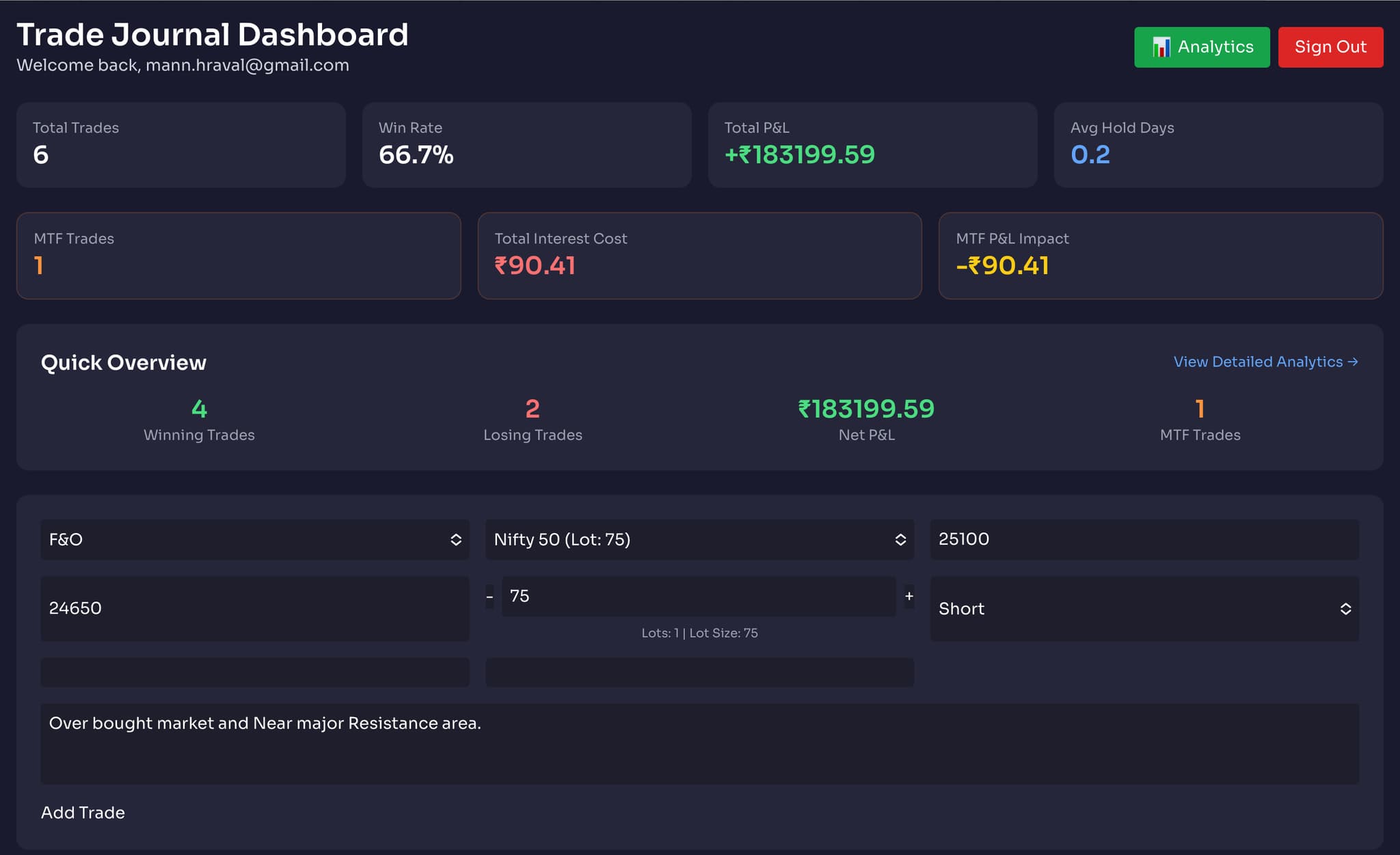Image resolution: width=1400 pixels, height=855 pixels.
Task: Focus the quantity field showing 75
Action: pyautogui.click(x=698, y=597)
